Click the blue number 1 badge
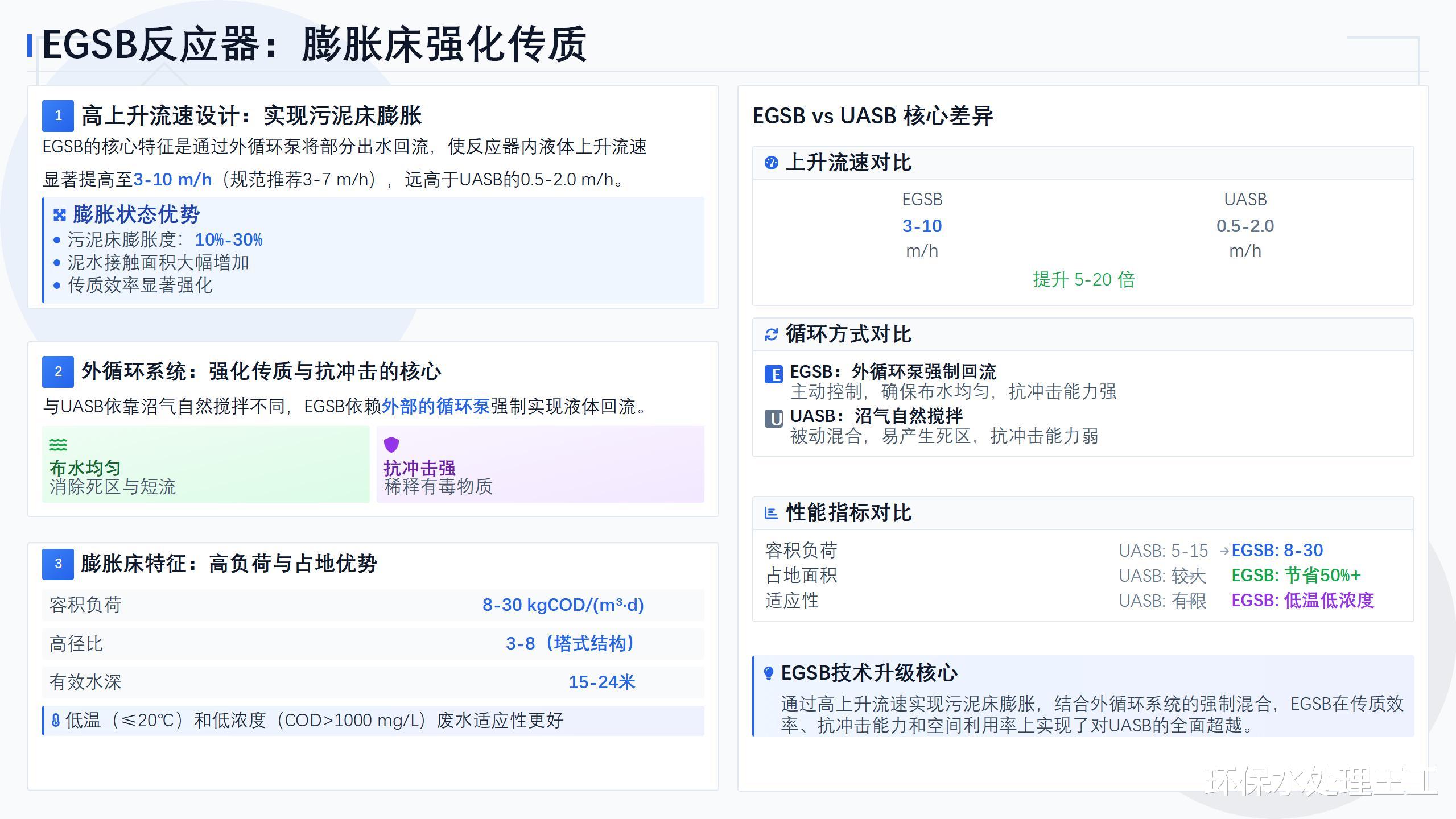This screenshot has height=819, width=1456. point(58,116)
